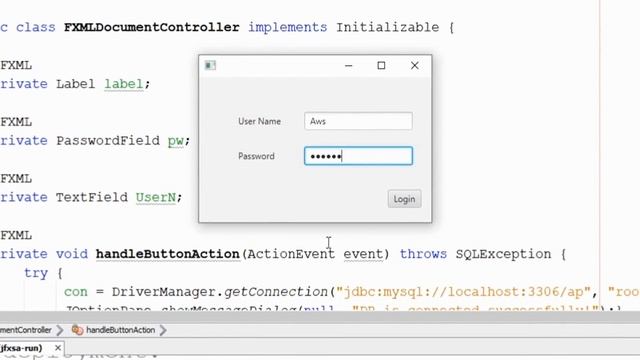Expand the arrow after mentController breadcrumb
640x360 pixels.
pyautogui.click(x=60, y=330)
